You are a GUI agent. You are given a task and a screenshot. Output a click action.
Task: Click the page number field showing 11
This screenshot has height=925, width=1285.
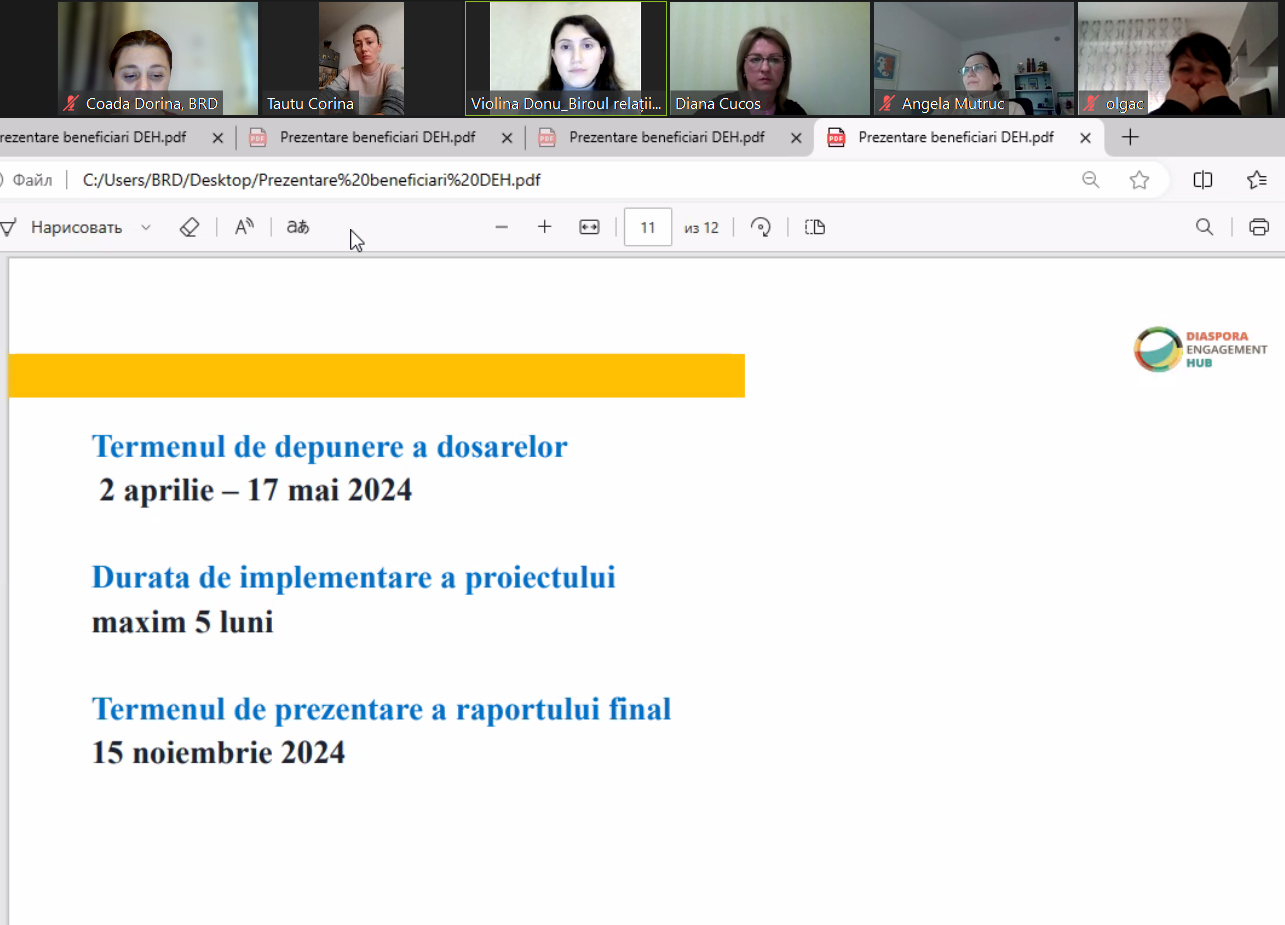tap(648, 228)
